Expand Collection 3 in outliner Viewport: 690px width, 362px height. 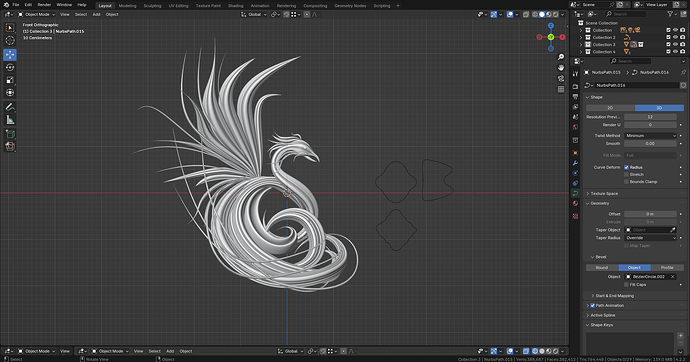point(581,44)
